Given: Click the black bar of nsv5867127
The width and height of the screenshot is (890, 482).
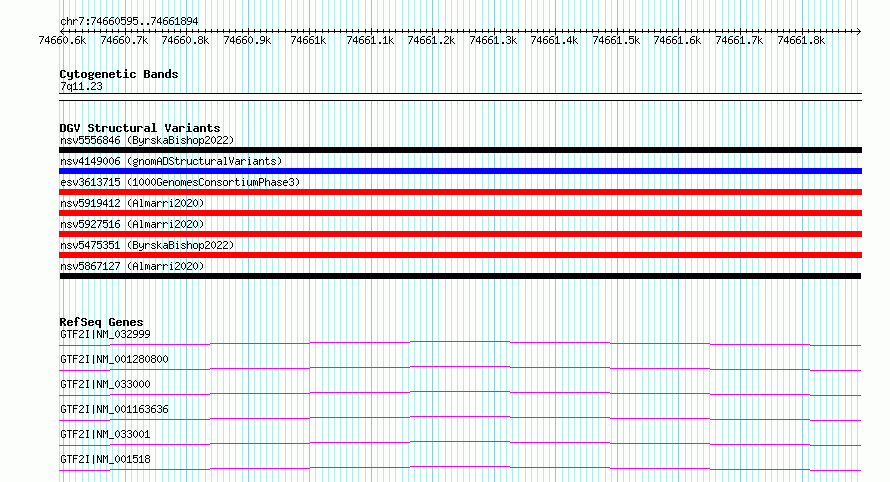Looking at the screenshot, I should pyautogui.click(x=460, y=276).
